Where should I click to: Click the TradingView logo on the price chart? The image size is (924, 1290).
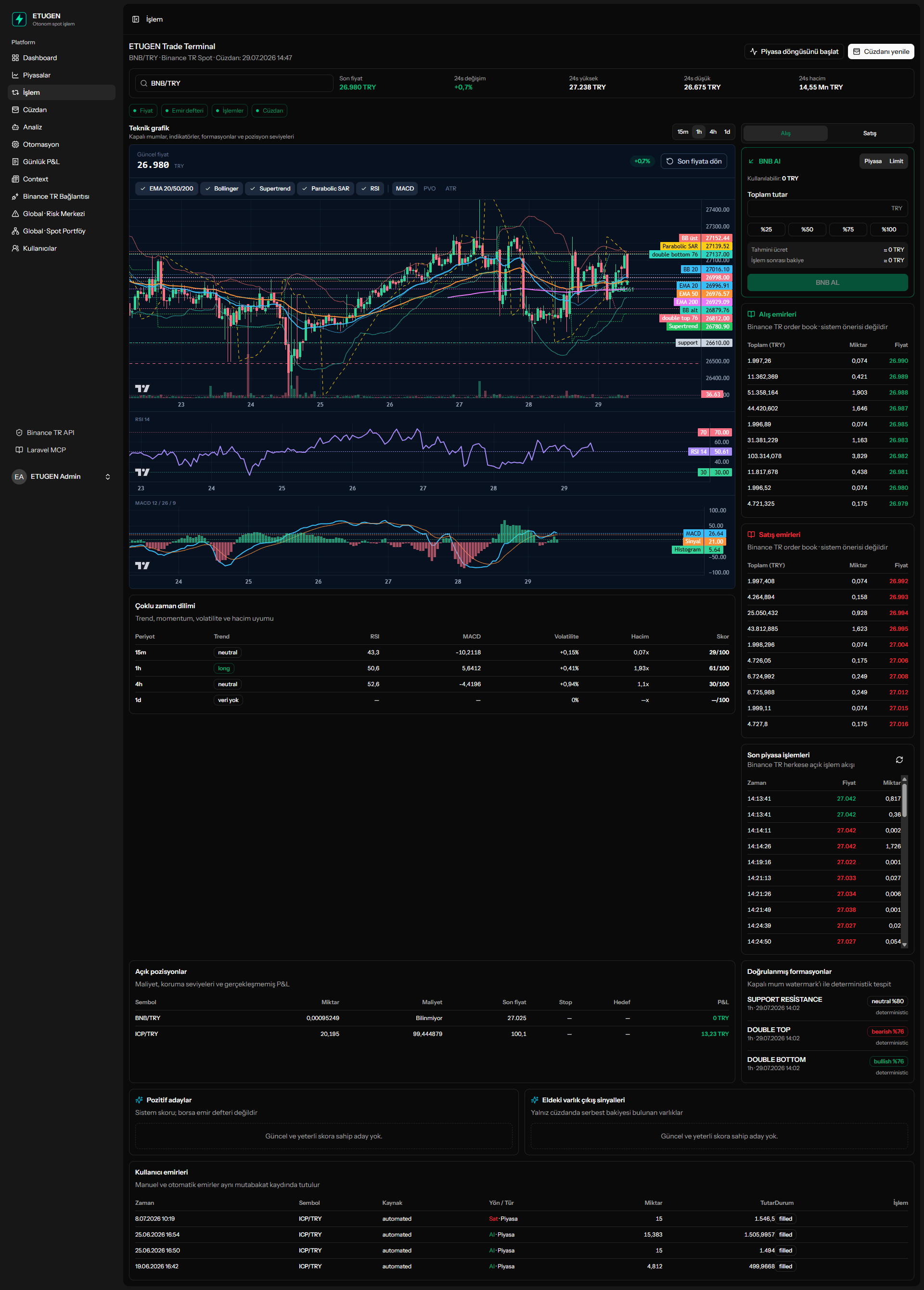[142, 388]
